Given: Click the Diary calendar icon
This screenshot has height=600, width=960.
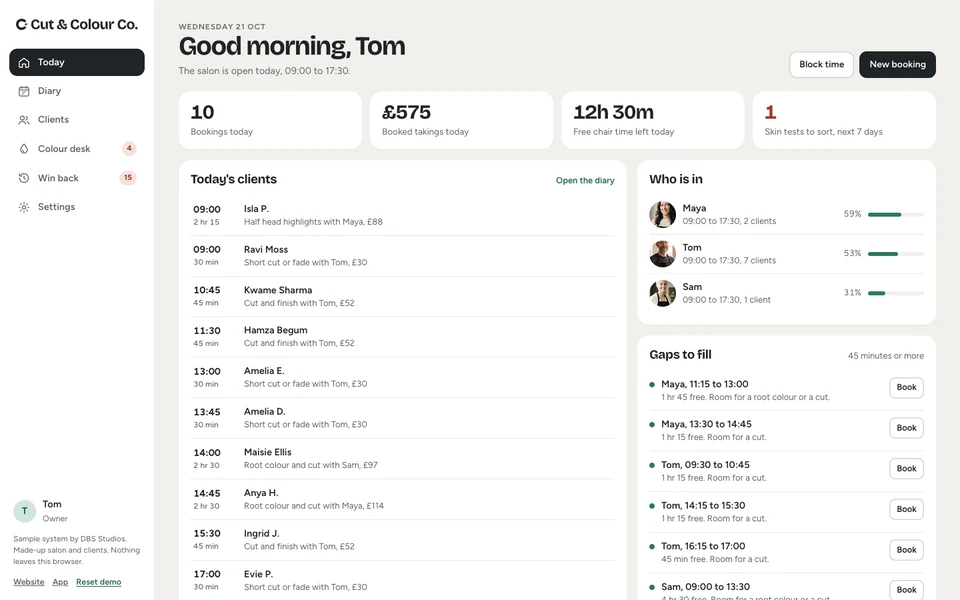Looking at the screenshot, I should (24, 91).
